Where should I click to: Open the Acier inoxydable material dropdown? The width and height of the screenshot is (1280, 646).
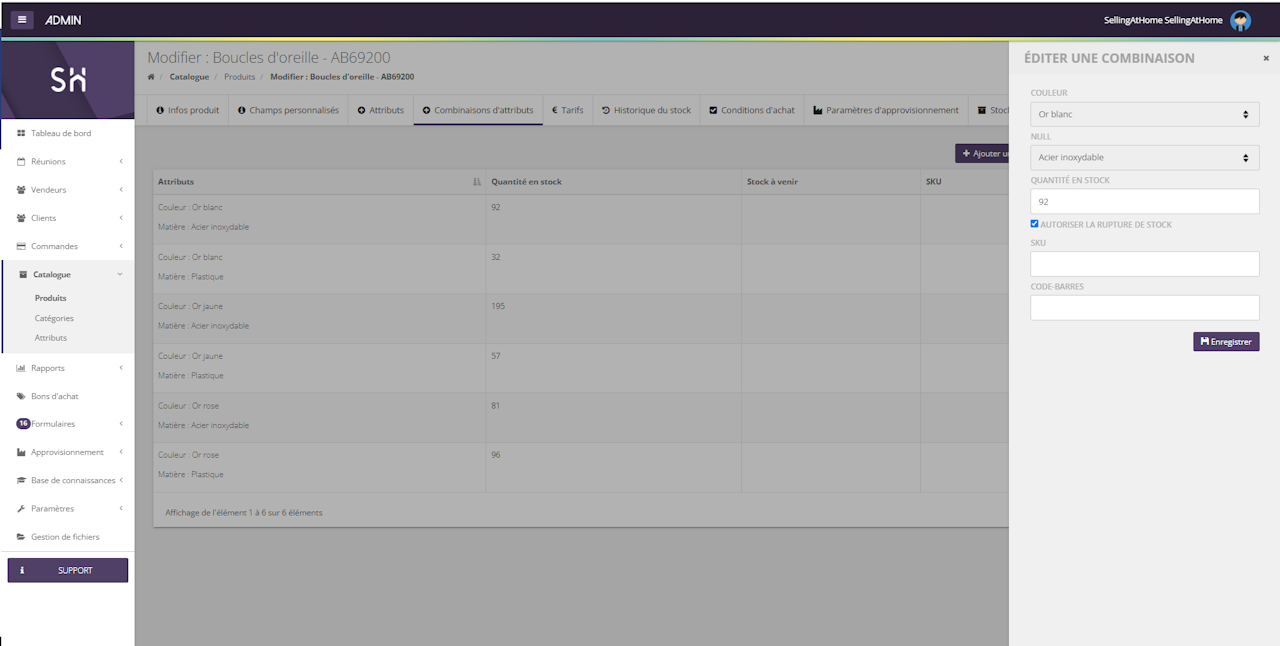click(1144, 158)
